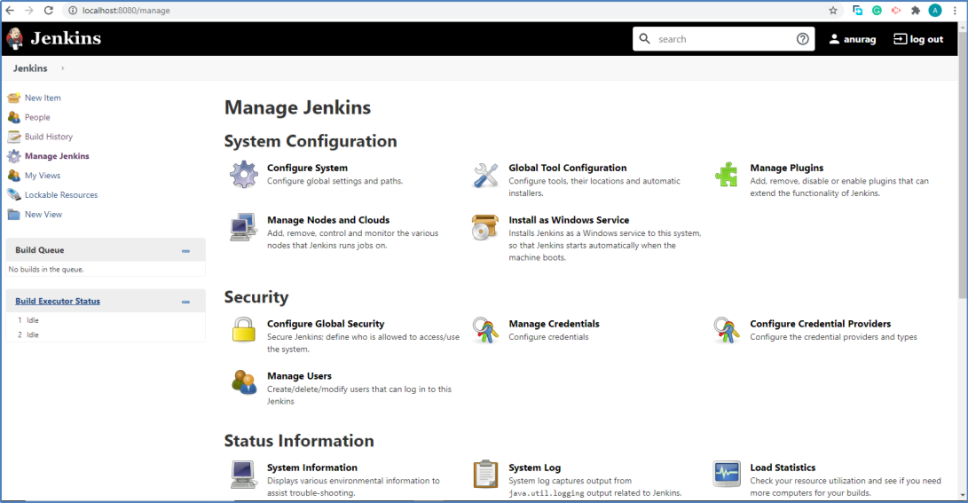Open Lockable Resources from sidebar
Image resolution: width=968 pixels, height=503 pixels.
61,195
